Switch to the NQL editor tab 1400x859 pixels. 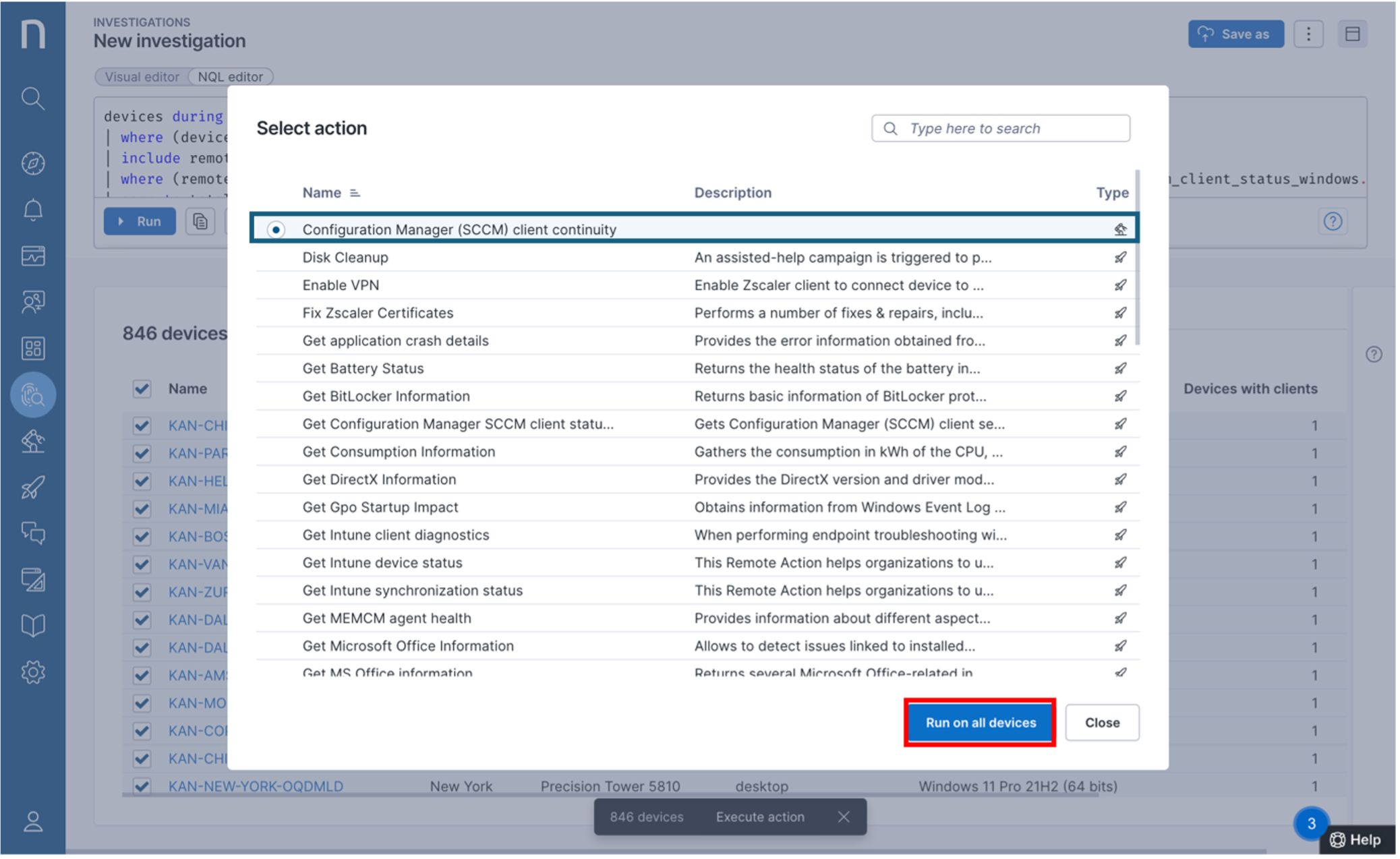[x=230, y=76]
